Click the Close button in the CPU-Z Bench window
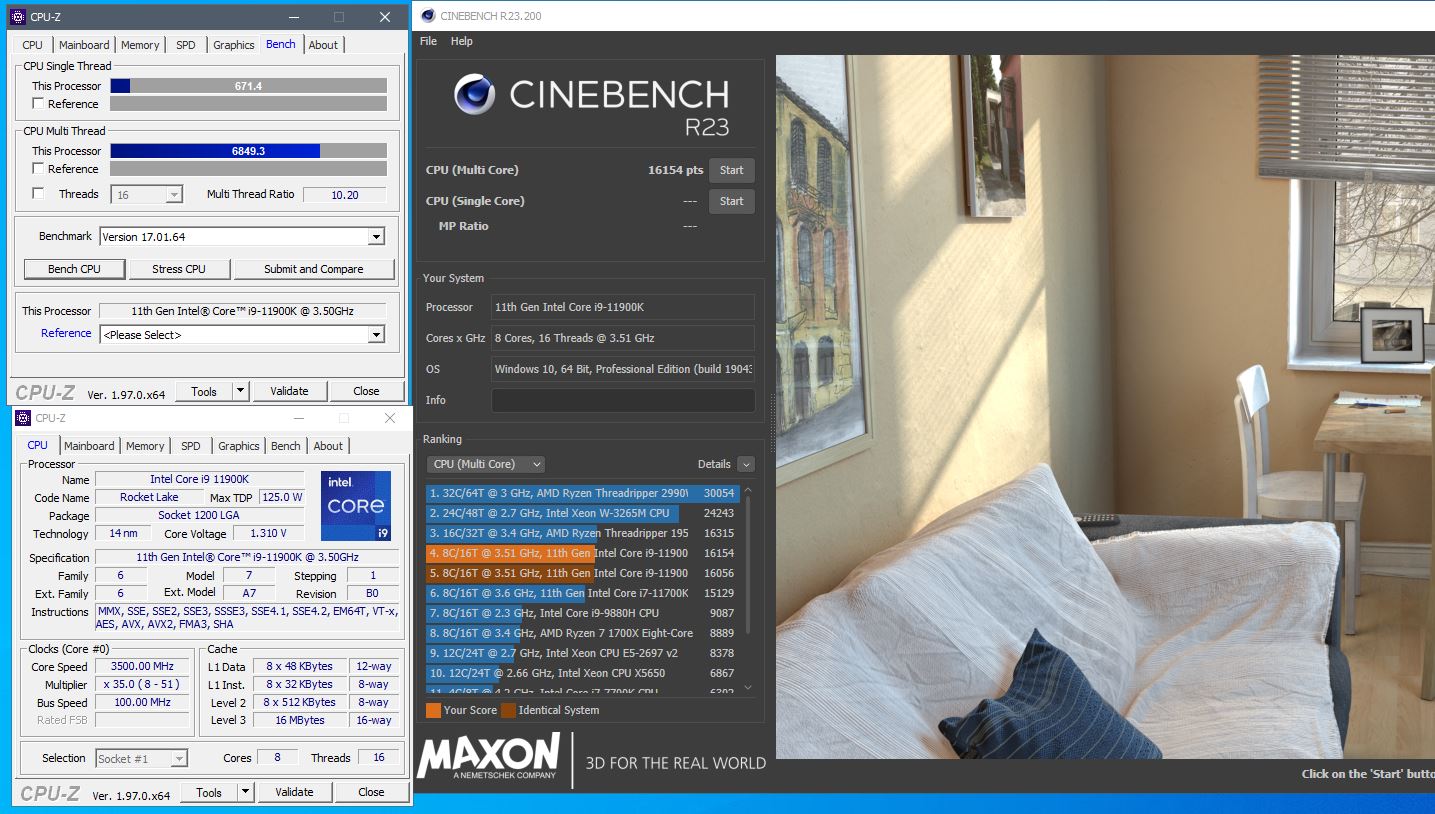 point(366,391)
